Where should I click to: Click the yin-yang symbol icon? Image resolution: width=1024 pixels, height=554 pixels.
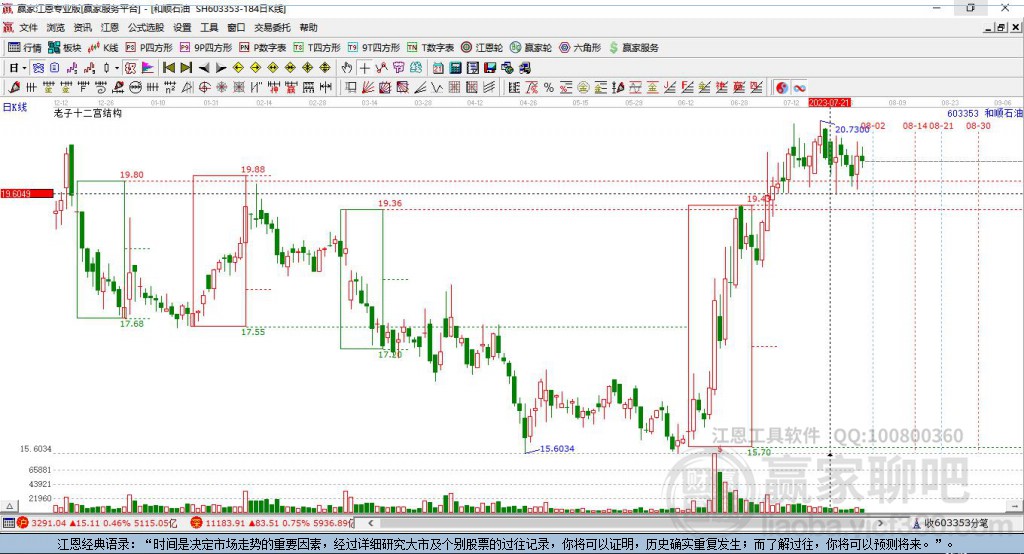(x=782, y=88)
